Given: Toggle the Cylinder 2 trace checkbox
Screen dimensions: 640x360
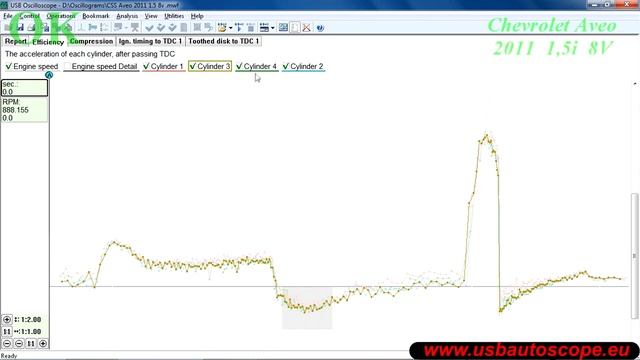Looking at the screenshot, I should (x=286, y=66).
